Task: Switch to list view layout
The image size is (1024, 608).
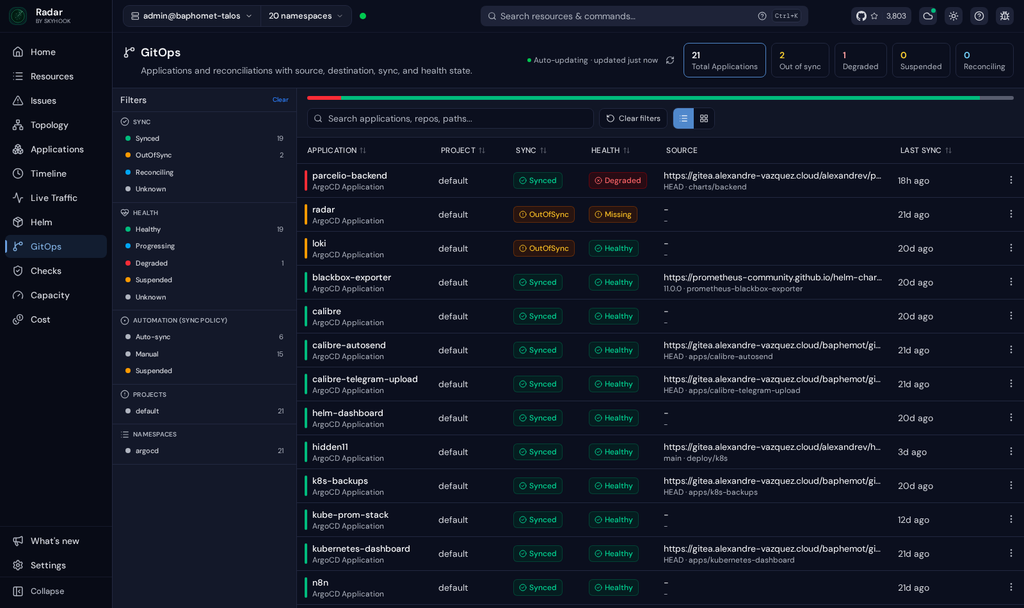Action: 683,118
